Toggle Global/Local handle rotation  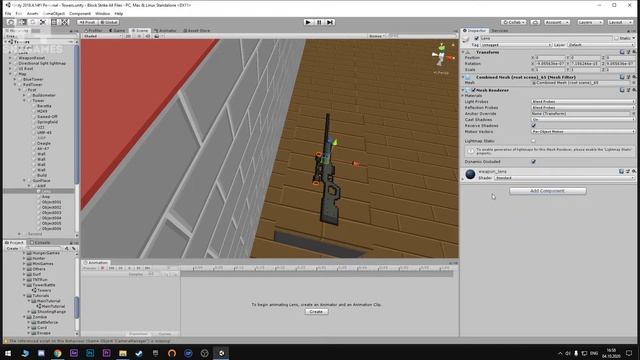coord(109,22)
